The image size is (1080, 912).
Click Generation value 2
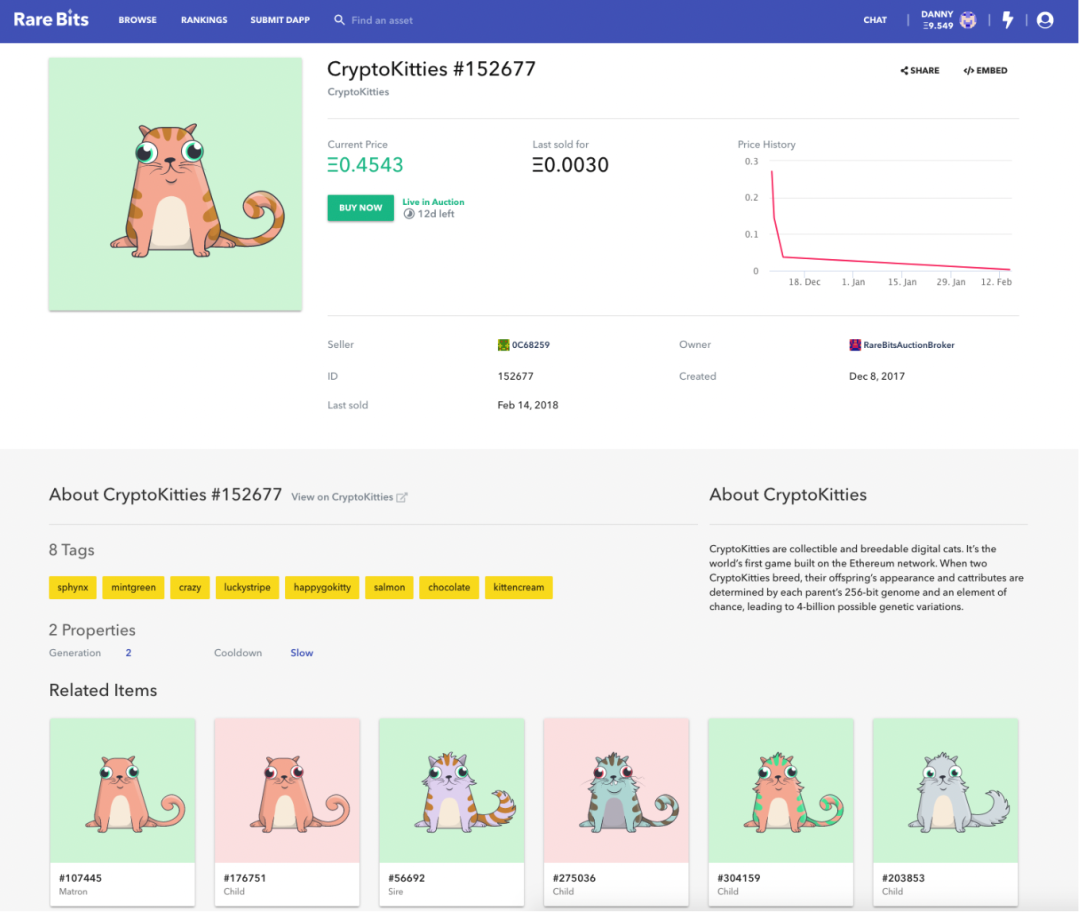(128, 652)
